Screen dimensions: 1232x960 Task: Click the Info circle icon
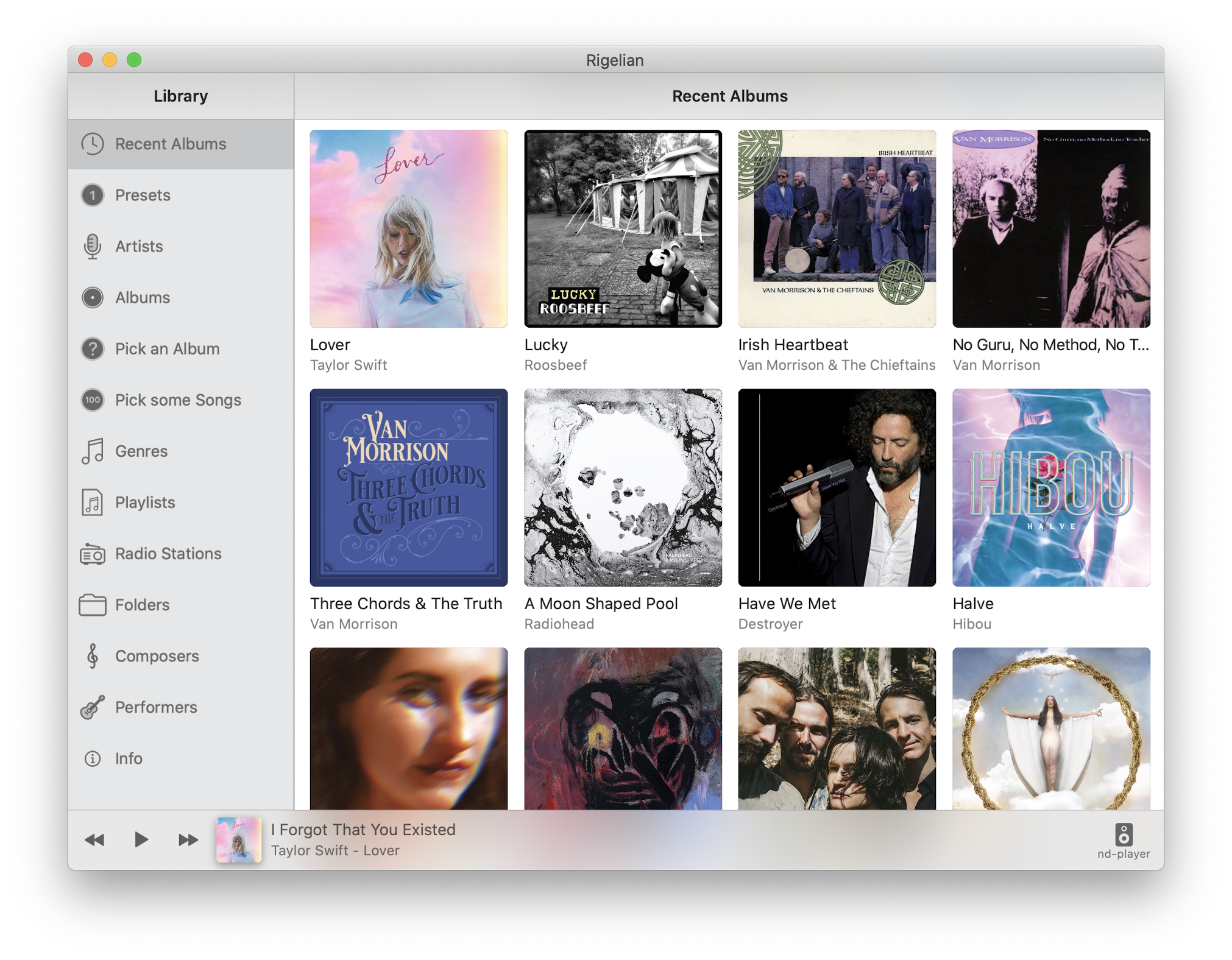pos(93,758)
